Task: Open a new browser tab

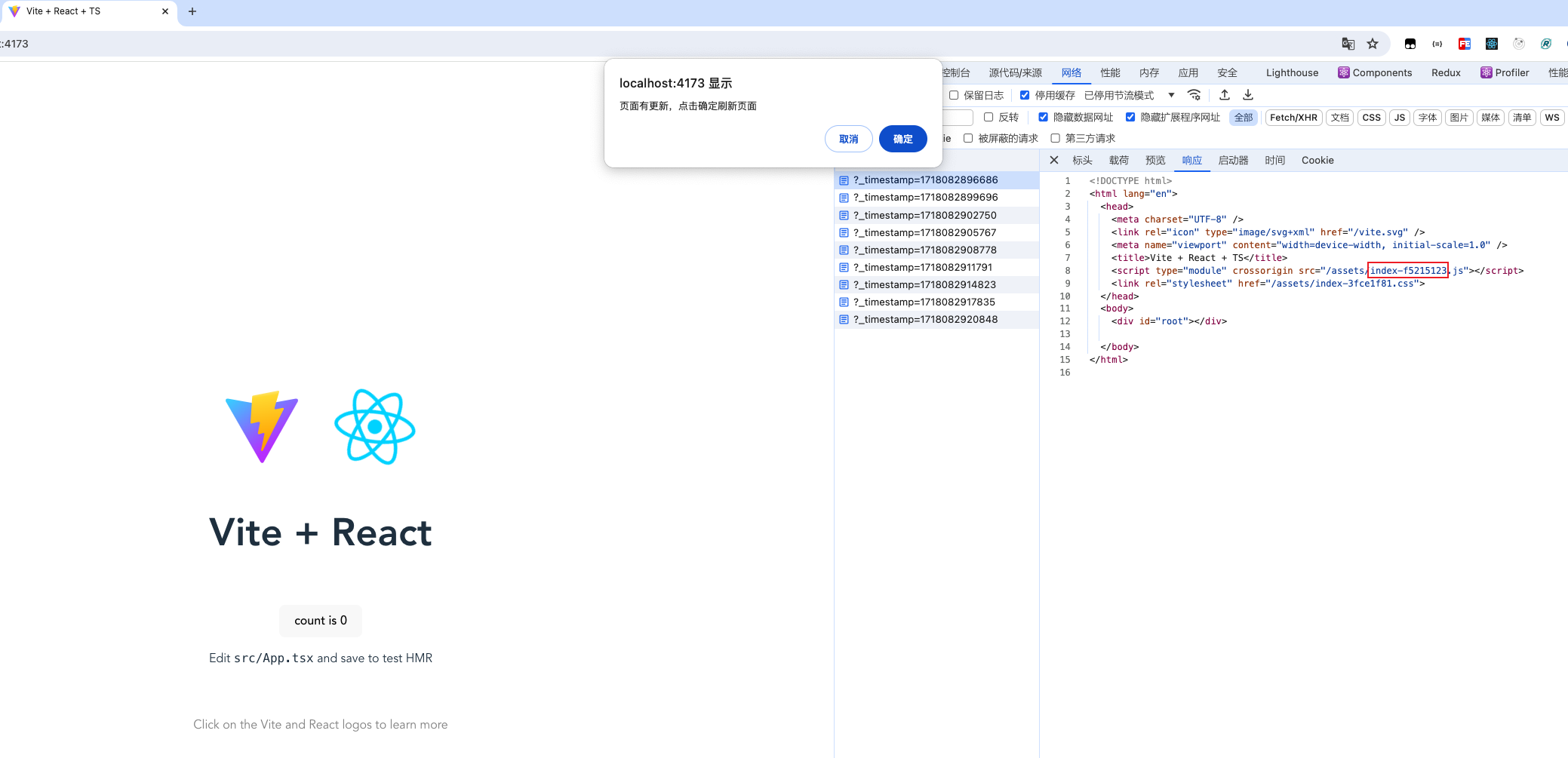Action: (192, 11)
